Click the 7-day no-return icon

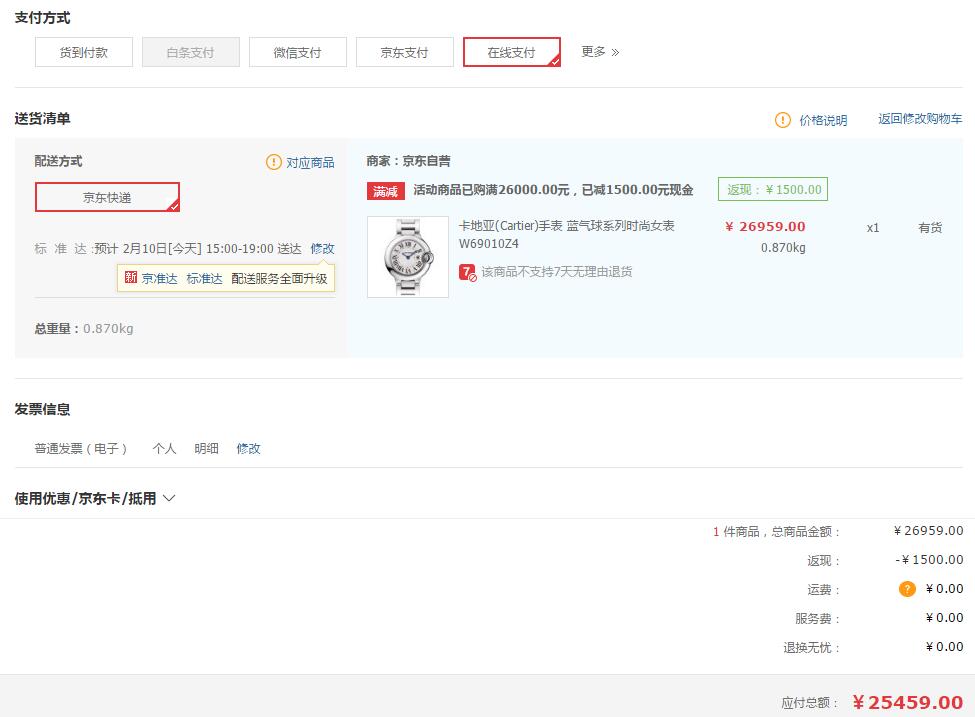coord(468,272)
